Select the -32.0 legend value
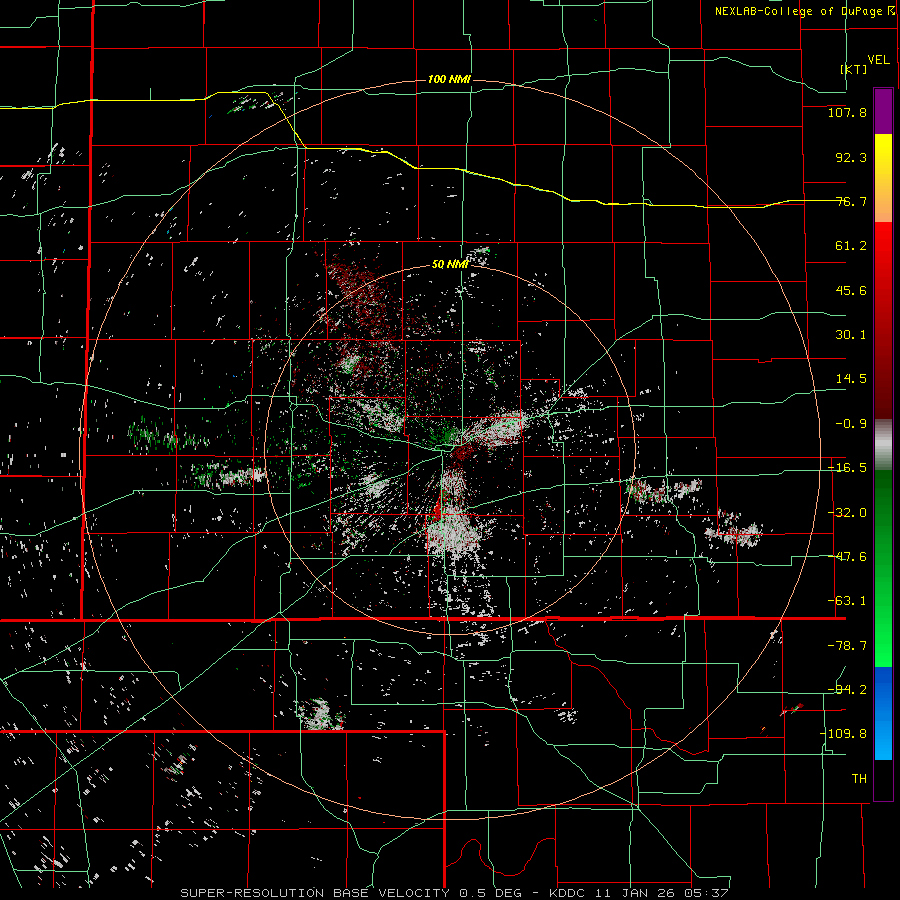This screenshot has height=900, width=900. [847, 513]
